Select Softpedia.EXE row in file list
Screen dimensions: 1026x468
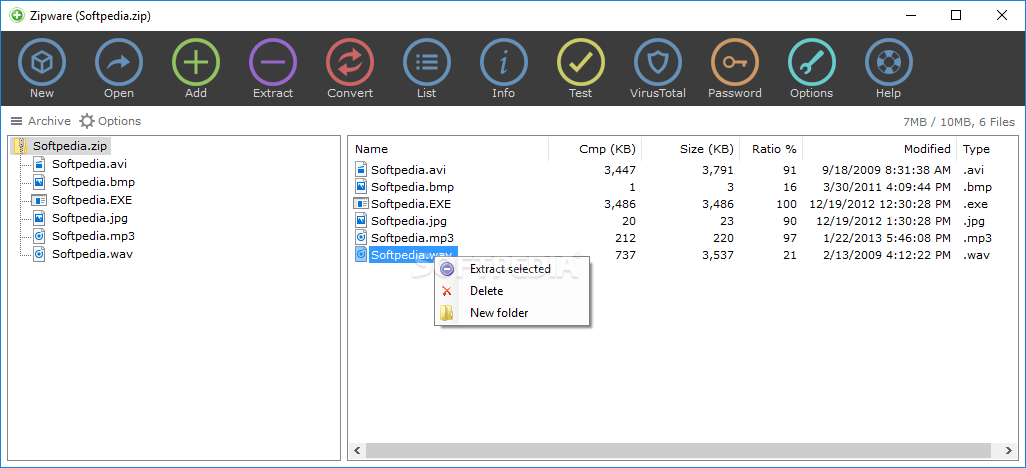coord(684,204)
